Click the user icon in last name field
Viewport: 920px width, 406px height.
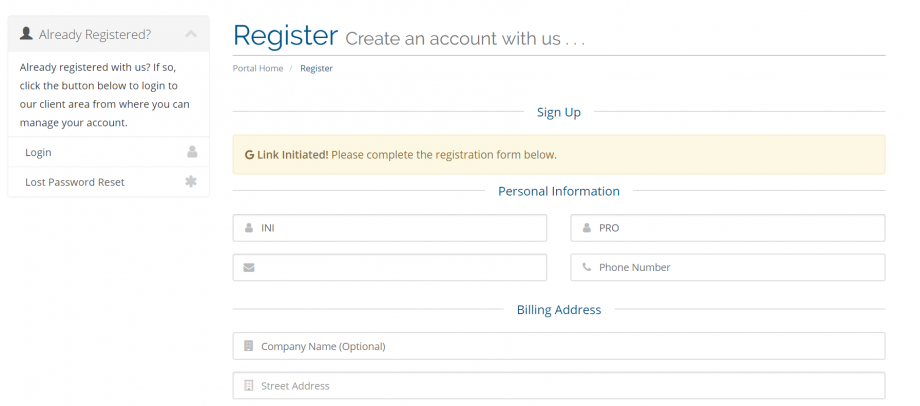tap(587, 228)
